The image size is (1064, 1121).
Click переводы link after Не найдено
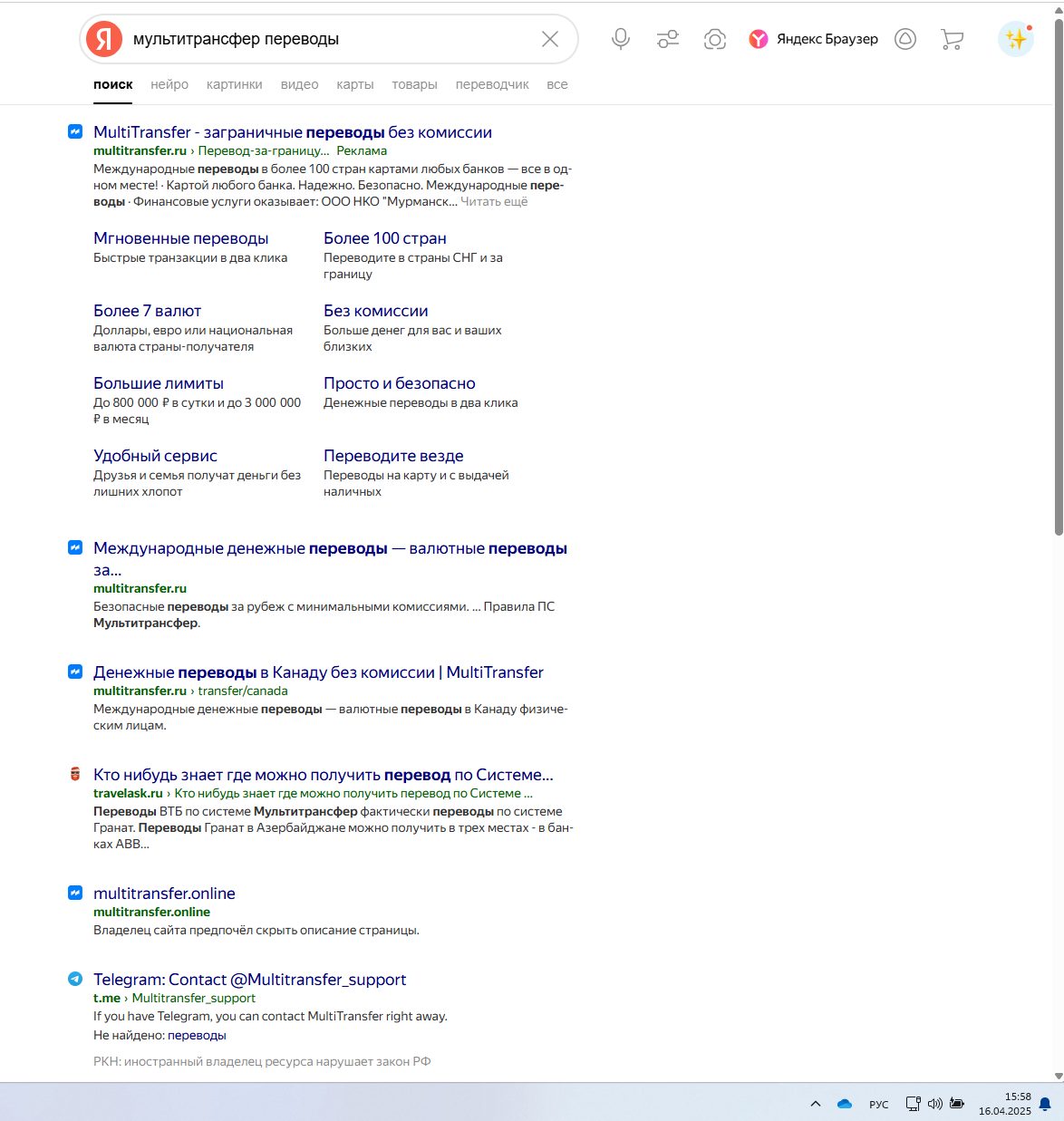coord(197,1035)
